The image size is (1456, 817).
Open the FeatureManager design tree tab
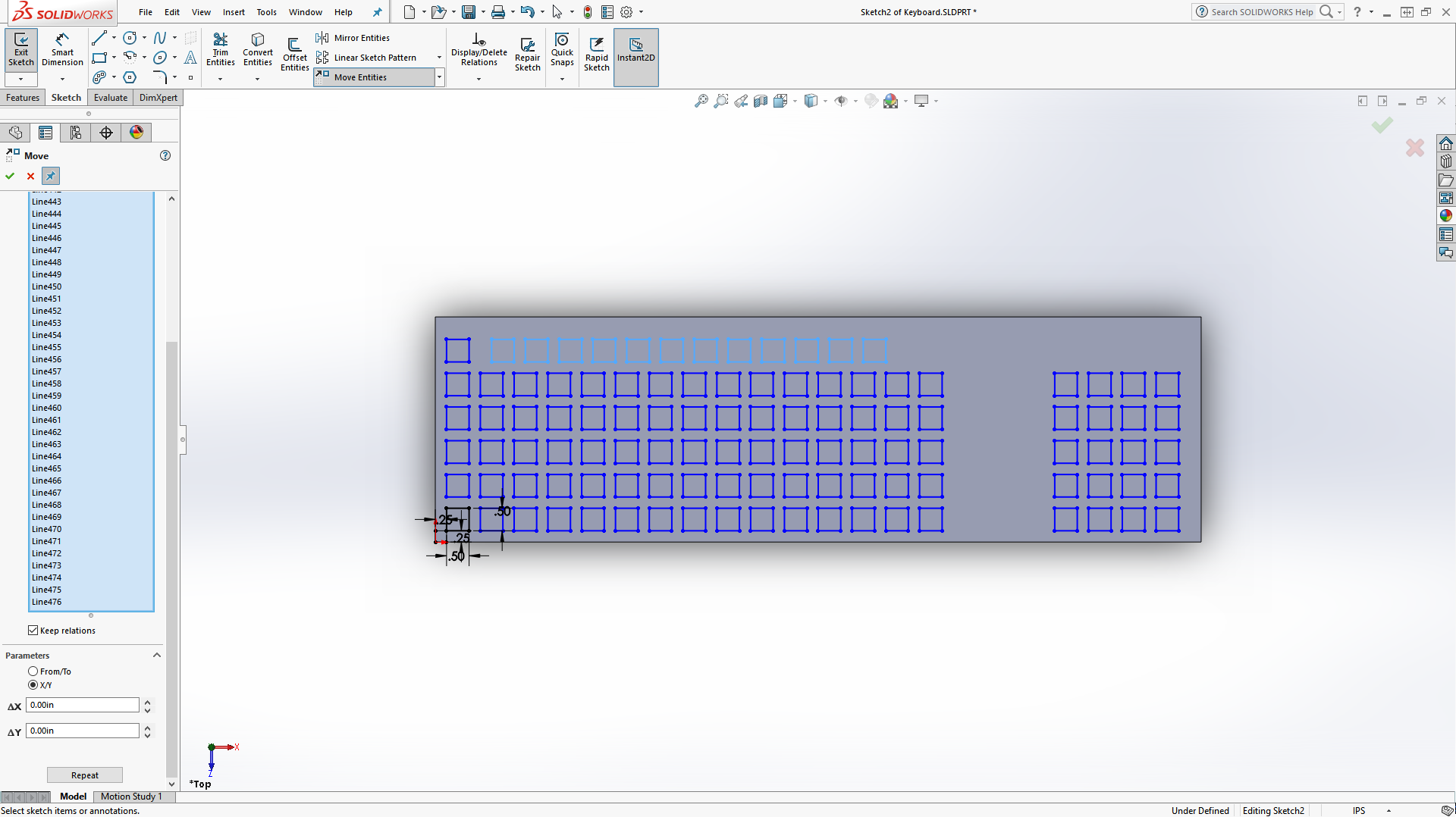(15, 133)
